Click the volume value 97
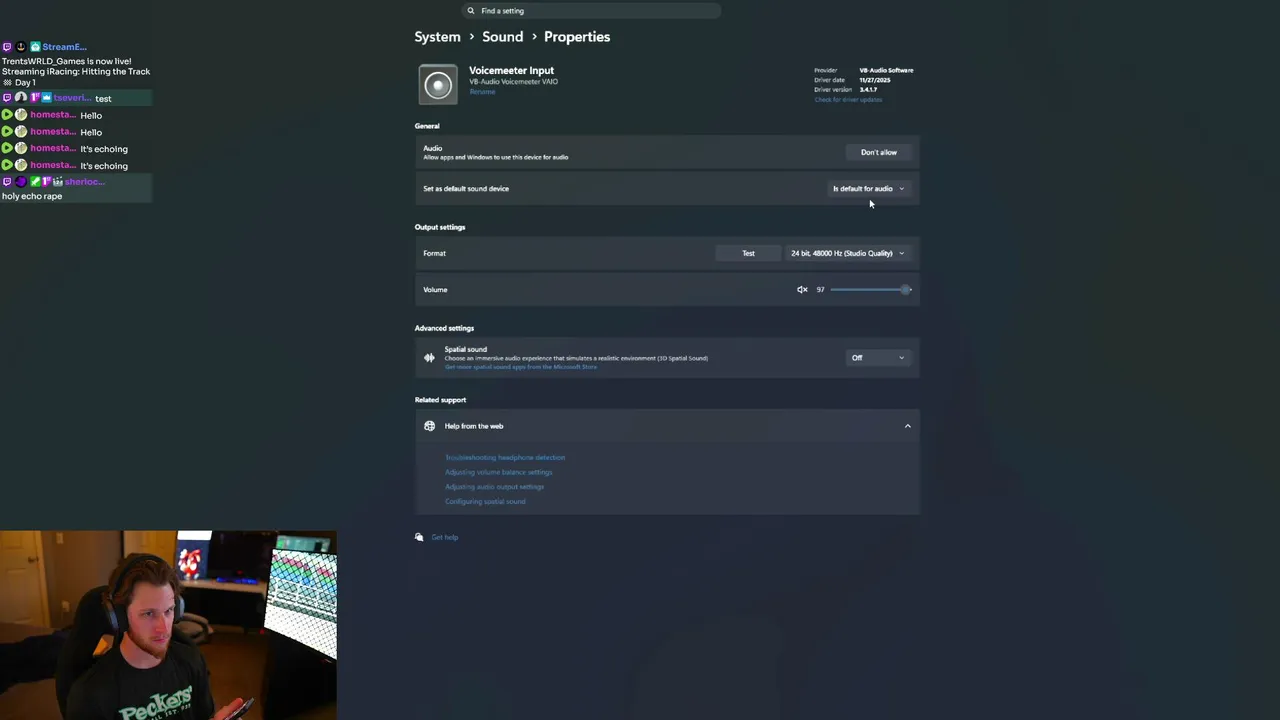 point(820,290)
